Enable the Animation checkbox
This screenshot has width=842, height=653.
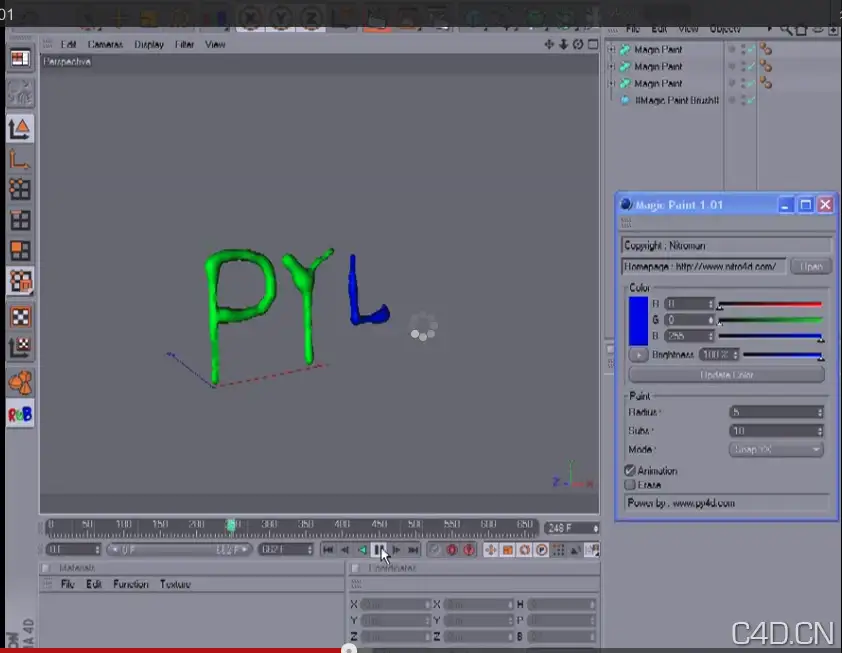pyautogui.click(x=630, y=470)
